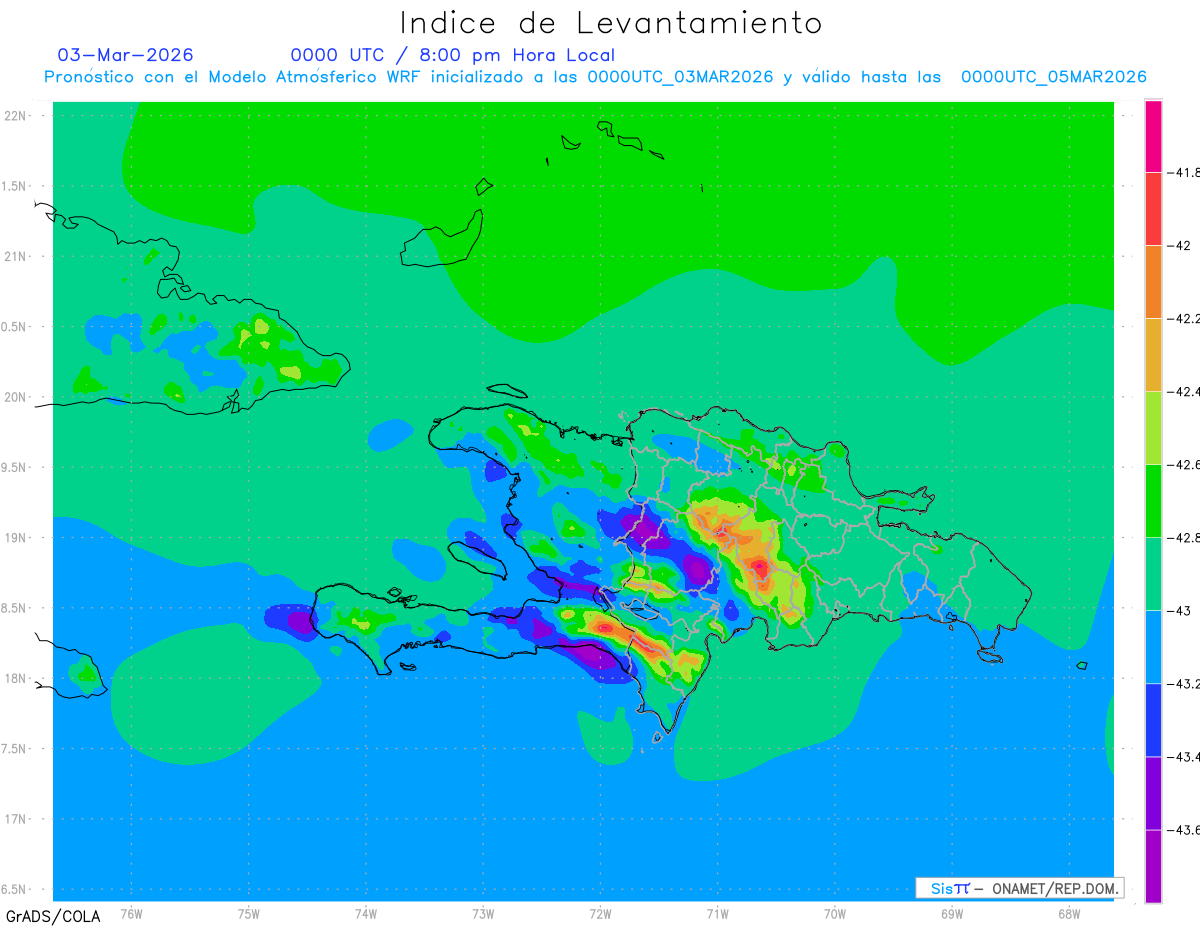Click the '-43.4' color bar label
Image resolution: width=1200 pixels, height=927 pixels.
tap(1185, 757)
